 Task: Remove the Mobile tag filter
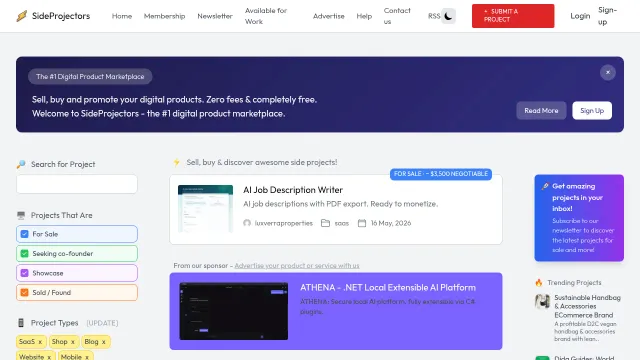click(x=87, y=357)
